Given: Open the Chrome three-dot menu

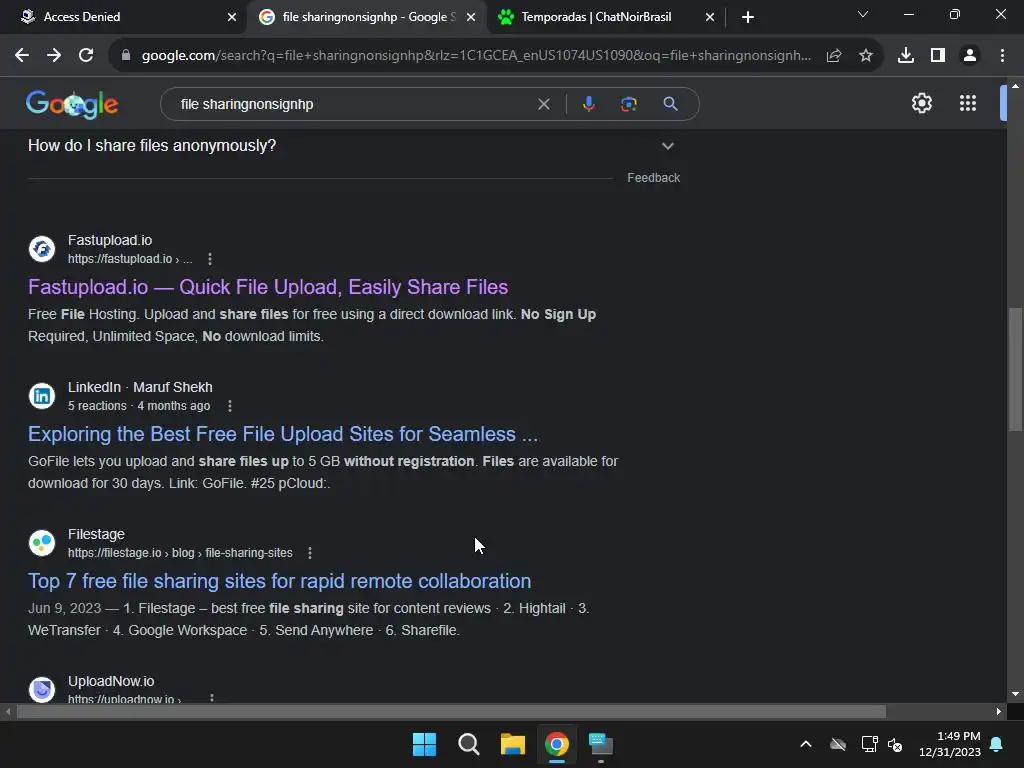Looking at the screenshot, I should [x=1002, y=56].
